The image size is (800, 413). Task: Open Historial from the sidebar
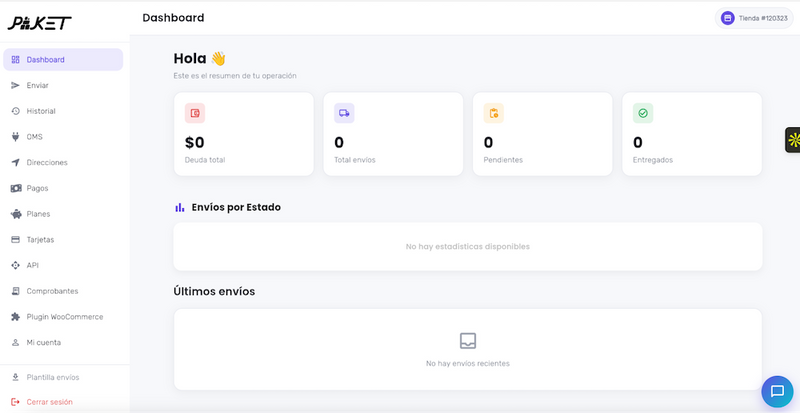coord(63,111)
